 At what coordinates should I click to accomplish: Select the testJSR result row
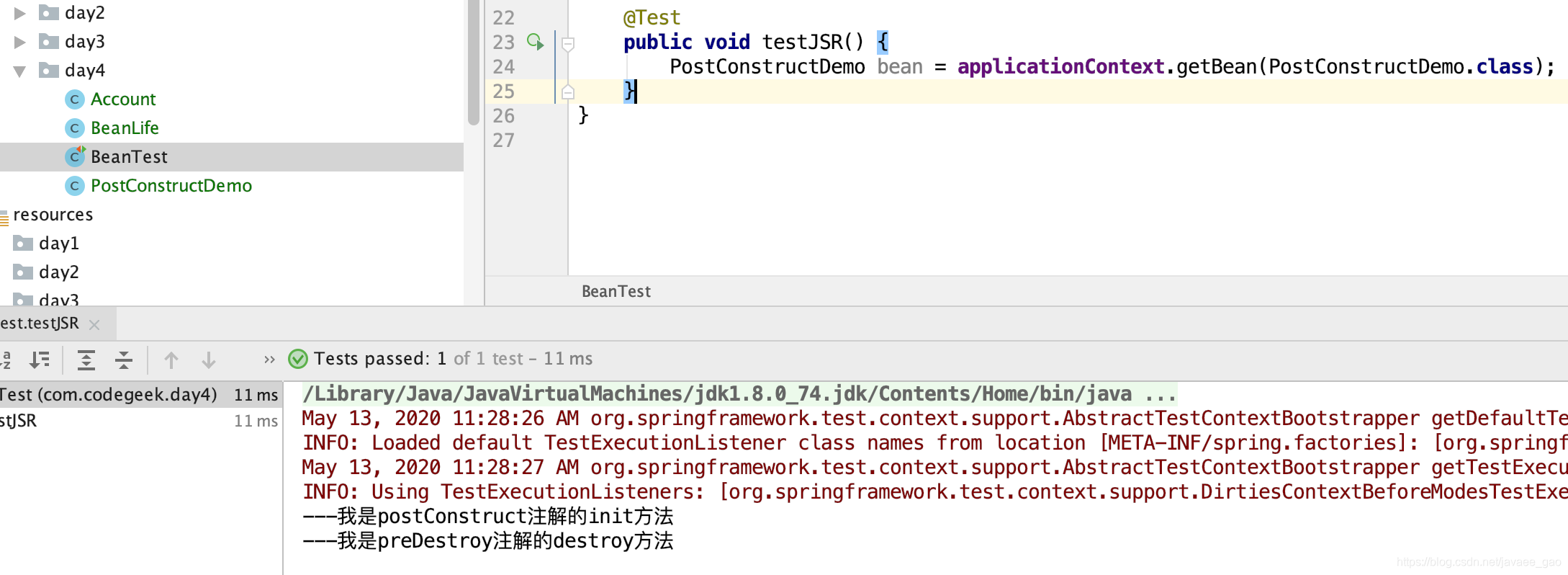point(141,421)
